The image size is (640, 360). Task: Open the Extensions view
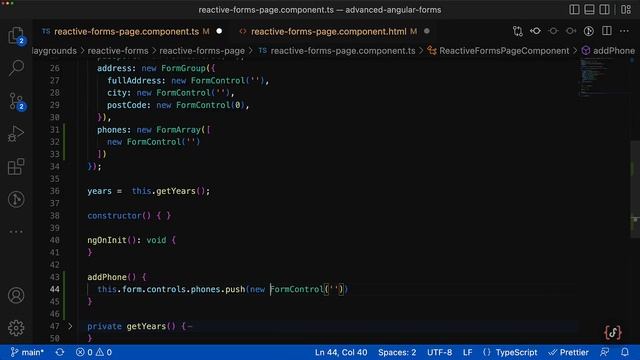click(16, 167)
